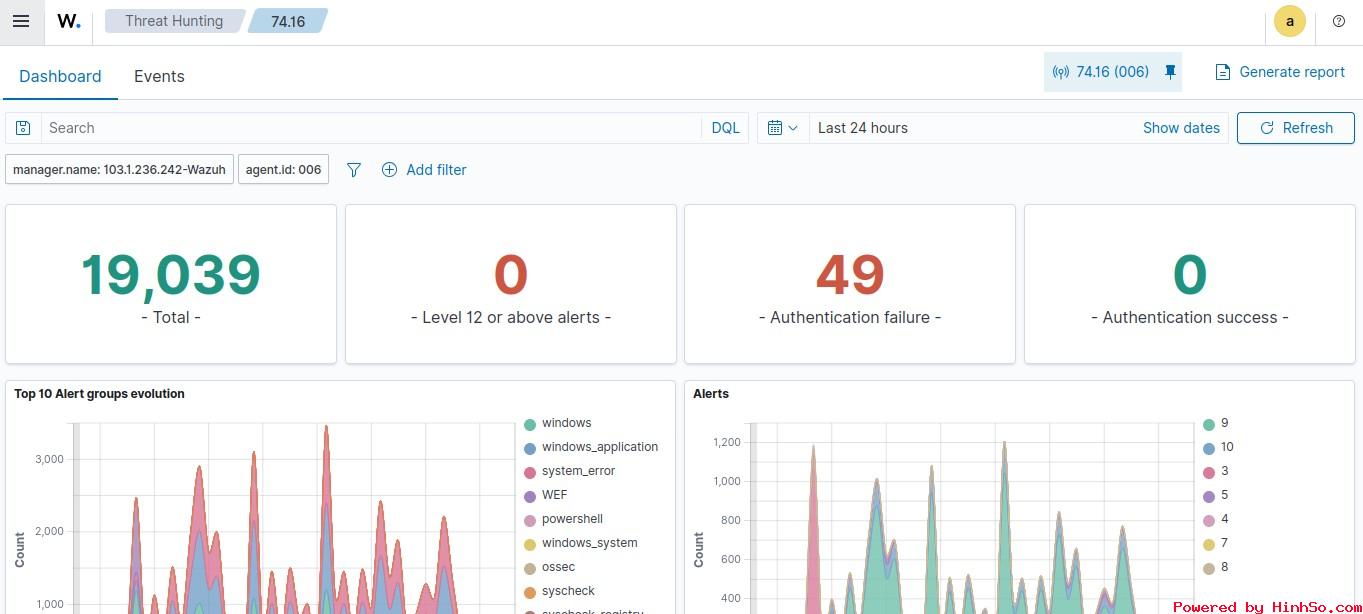
Task: Switch to the Dashboard tab
Action: 60,76
